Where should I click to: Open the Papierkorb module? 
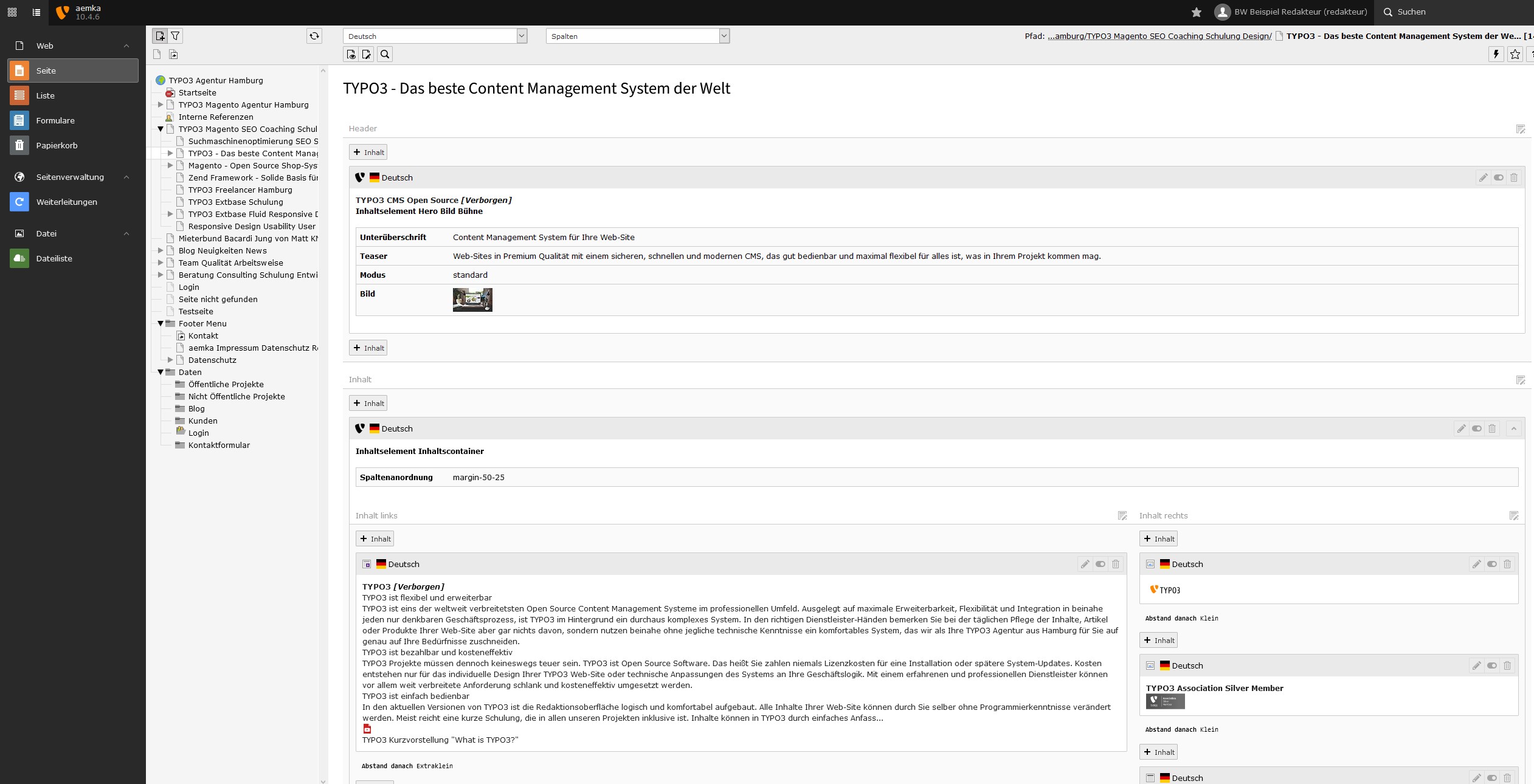pos(73,145)
